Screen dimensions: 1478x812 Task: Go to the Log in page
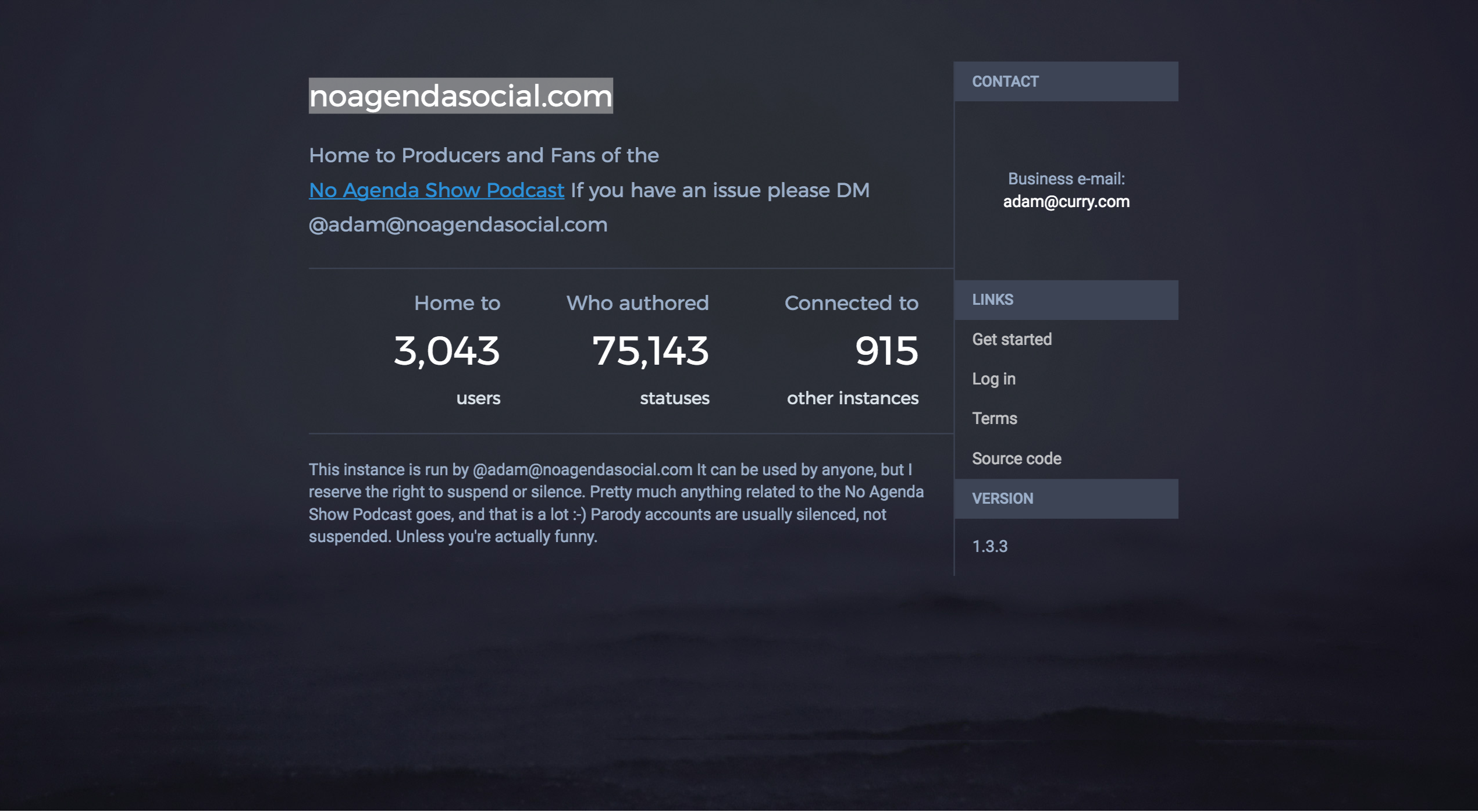pyautogui.click(x=993, y=379)
